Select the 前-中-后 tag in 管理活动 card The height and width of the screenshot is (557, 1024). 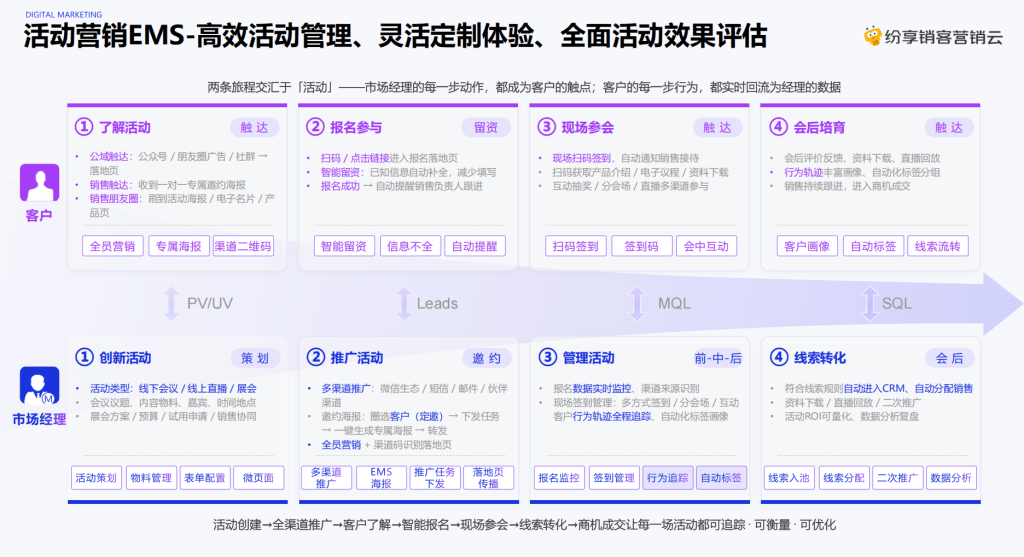[718, 358]
